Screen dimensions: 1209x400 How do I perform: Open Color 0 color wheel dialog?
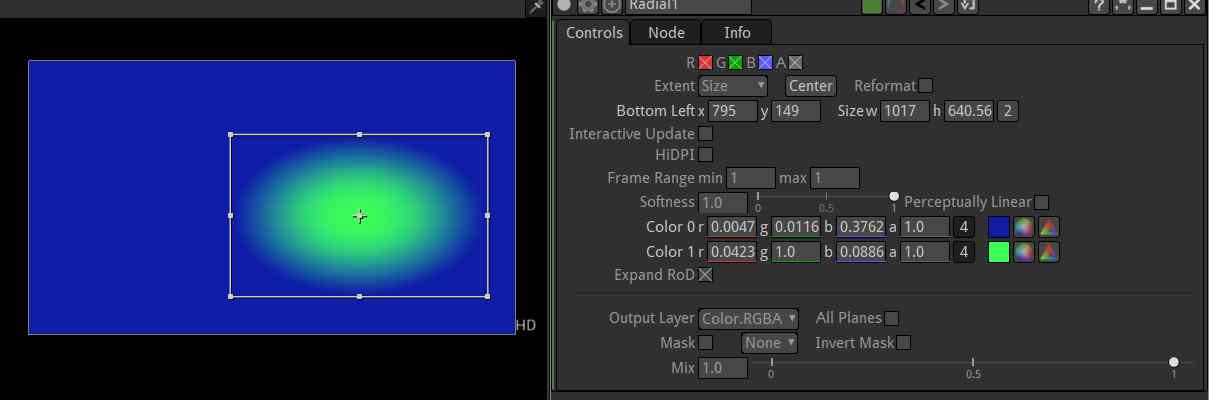[1023, 227]
